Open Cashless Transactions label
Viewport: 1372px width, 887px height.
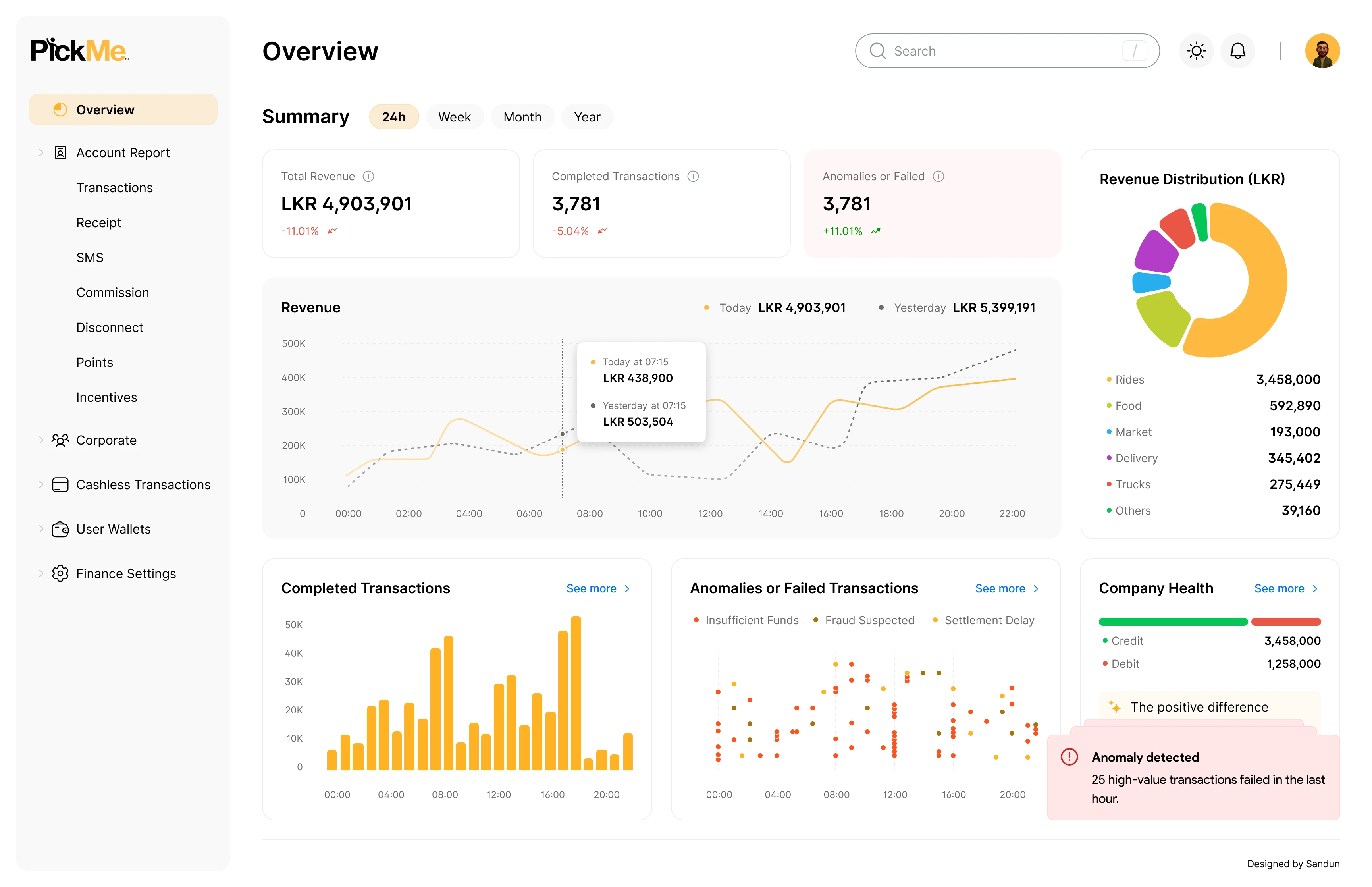pos(143,485)
